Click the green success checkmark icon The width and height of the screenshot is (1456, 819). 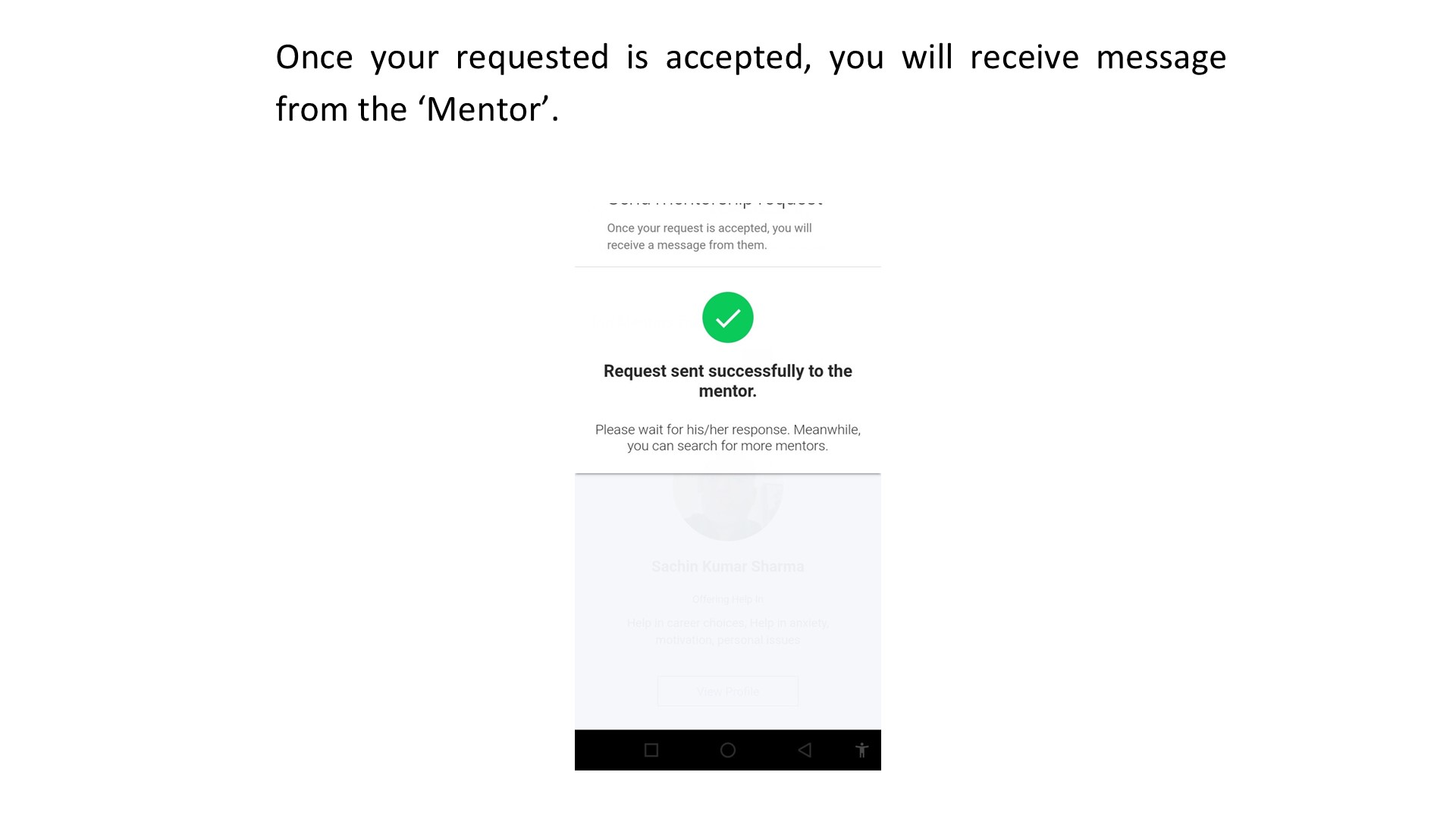tap(728, 317)
